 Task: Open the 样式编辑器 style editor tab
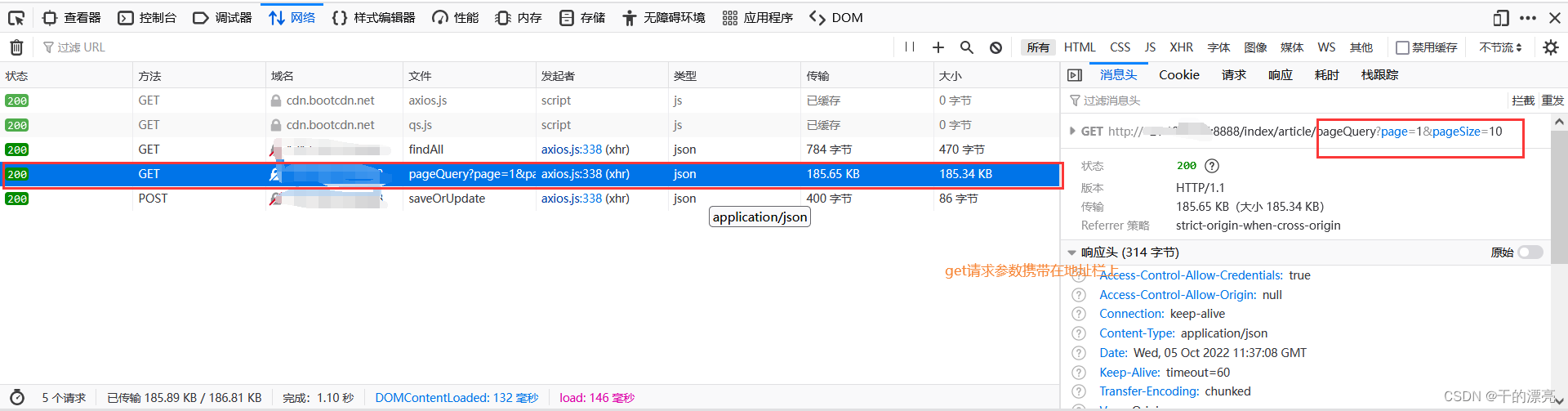point(373,18)
